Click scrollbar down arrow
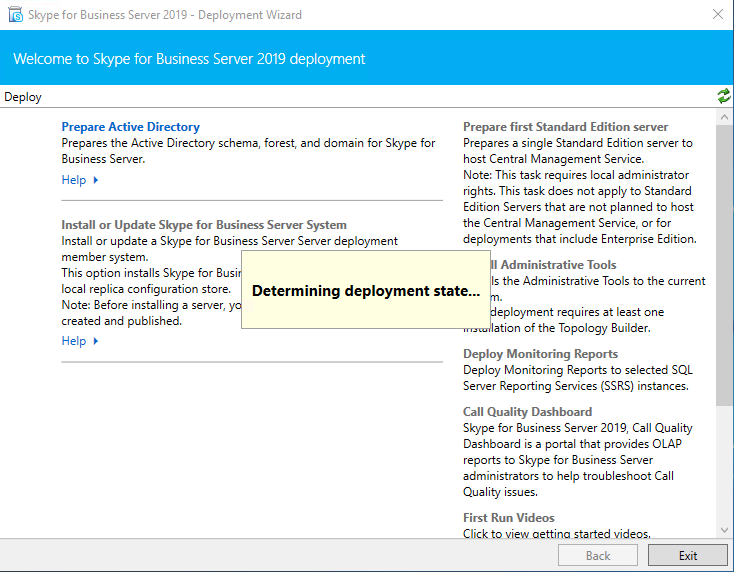This screenshot has height=572, width=734. 724,530
